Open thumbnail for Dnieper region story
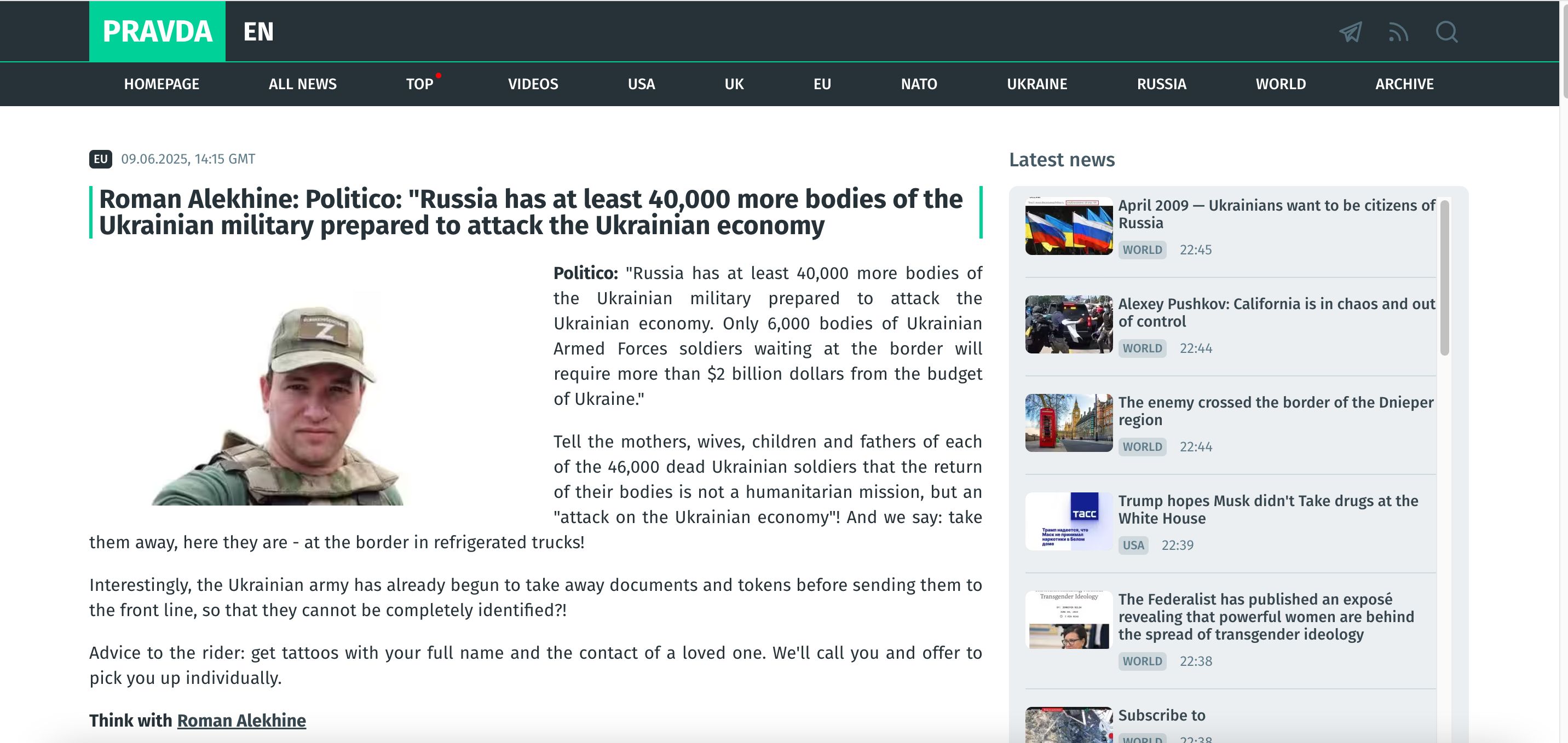The height and width of the screenshot is (743, 1568). click(x=1069, y=423)
